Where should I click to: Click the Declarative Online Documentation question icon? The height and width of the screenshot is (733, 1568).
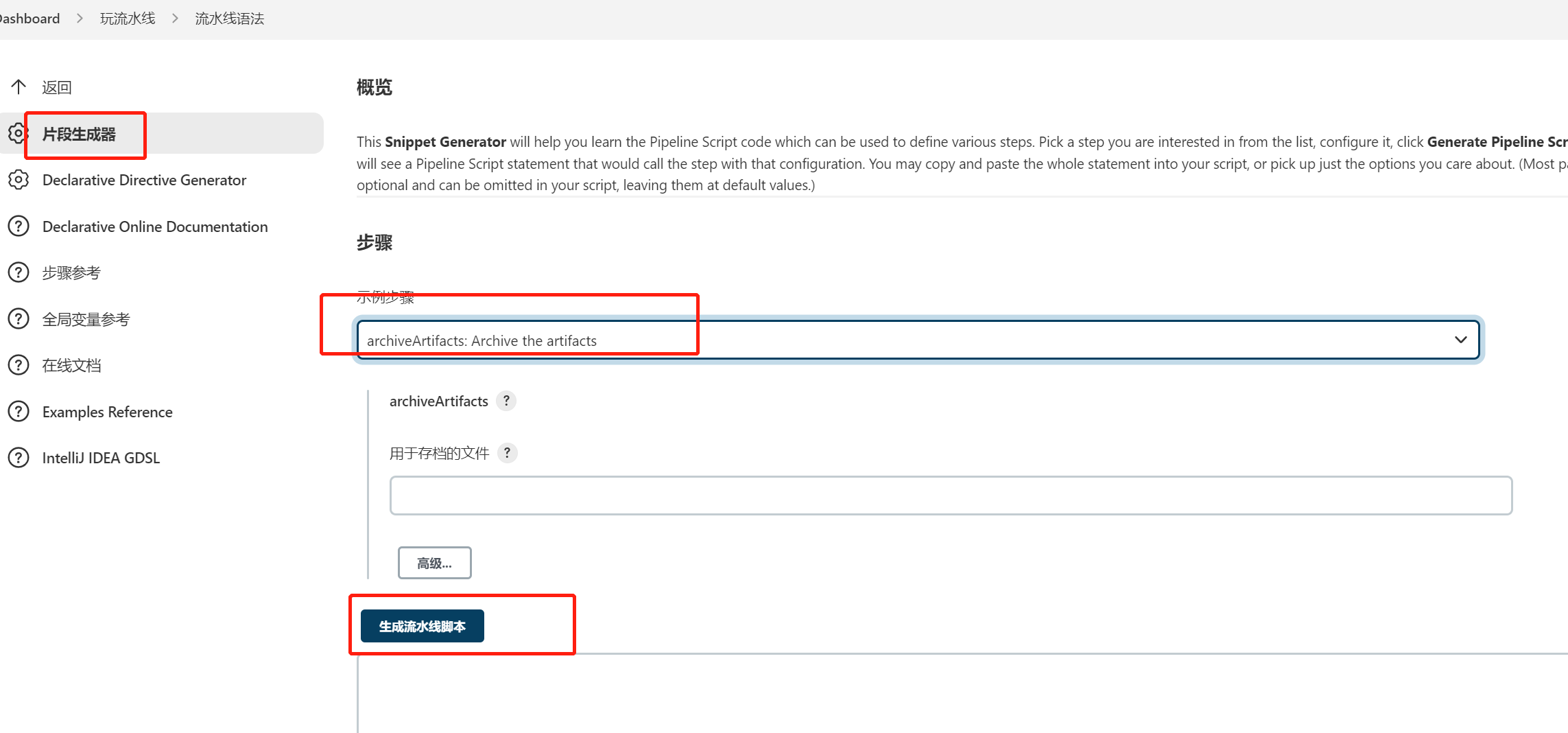[x=19, y=226]
